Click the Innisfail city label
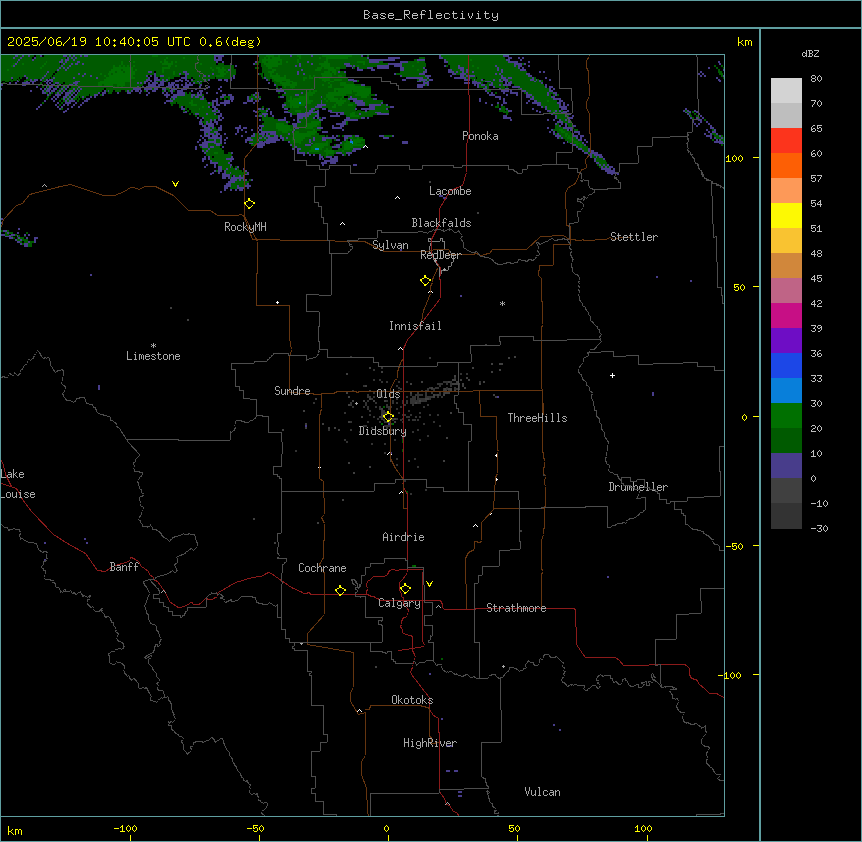 pos(415,326)
